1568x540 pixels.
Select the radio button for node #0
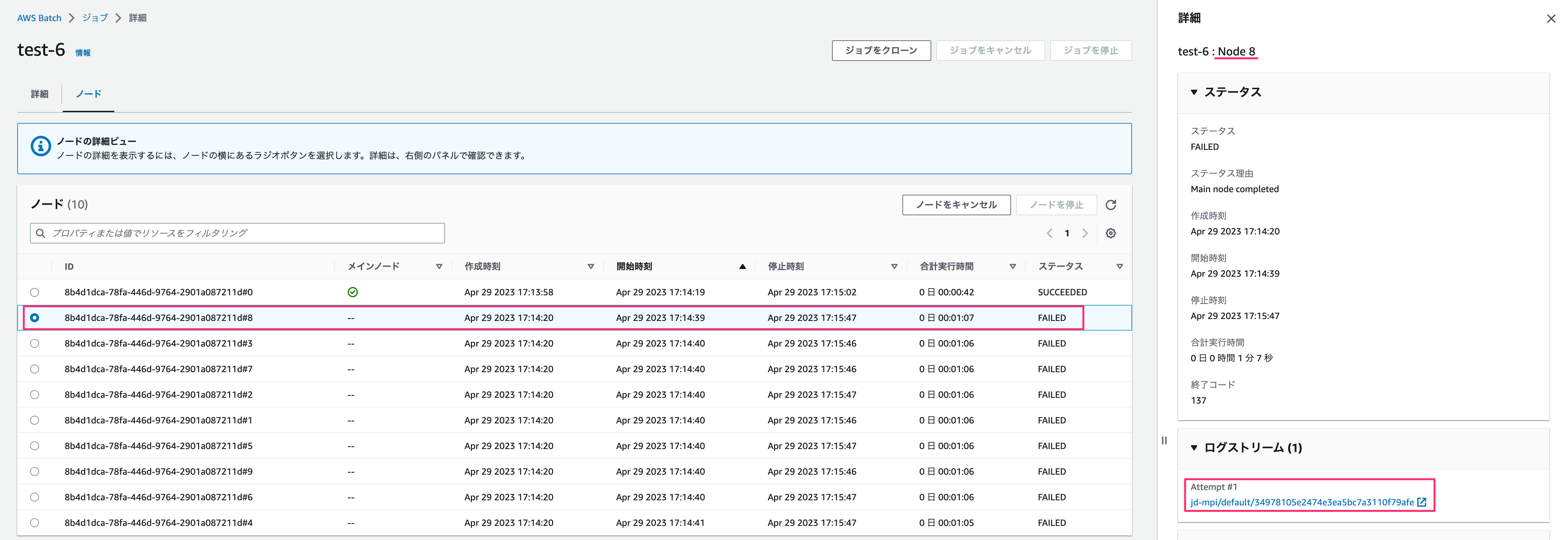coord(35,292)
